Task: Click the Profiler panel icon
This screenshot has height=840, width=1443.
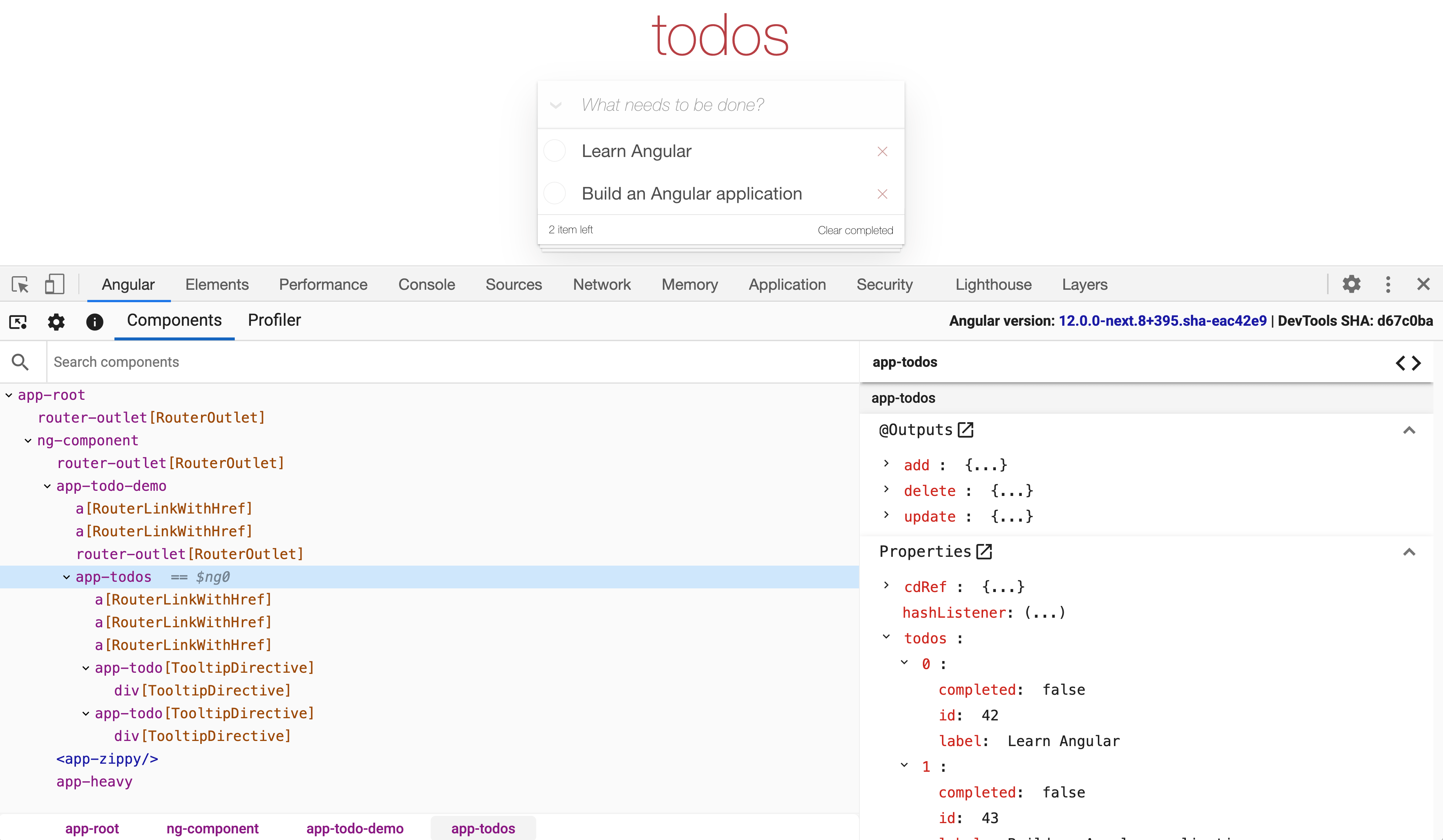Action: pyautogui.click(x=274, y=320)
